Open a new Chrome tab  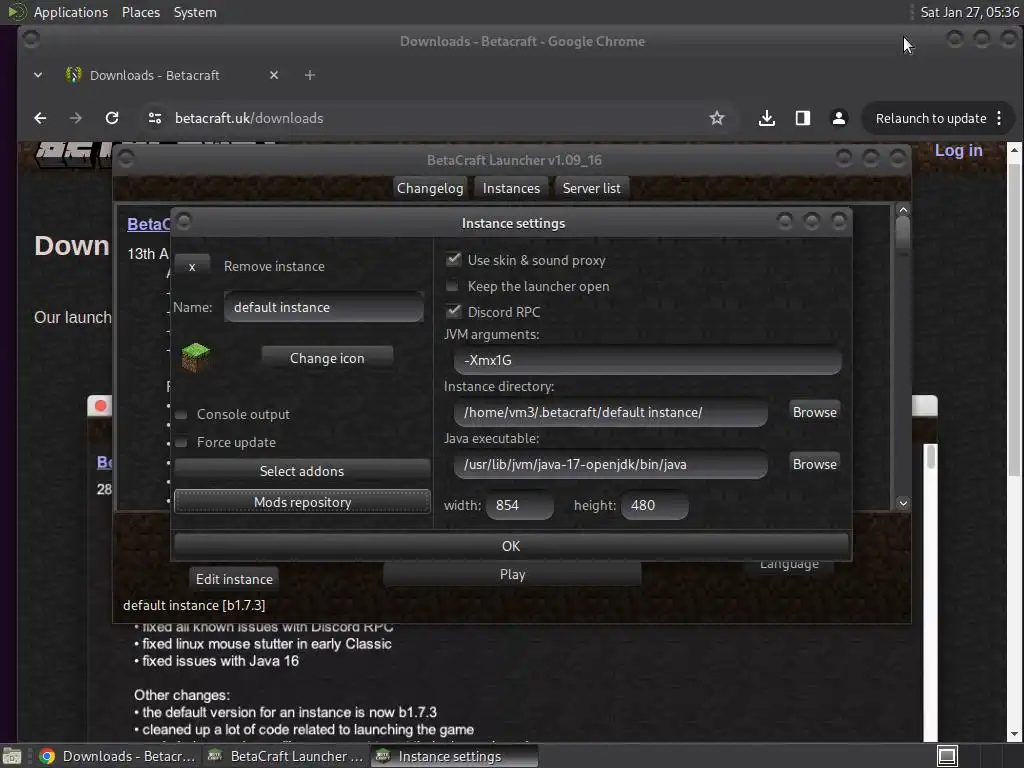pyautogui.click(x=310, y=75)
